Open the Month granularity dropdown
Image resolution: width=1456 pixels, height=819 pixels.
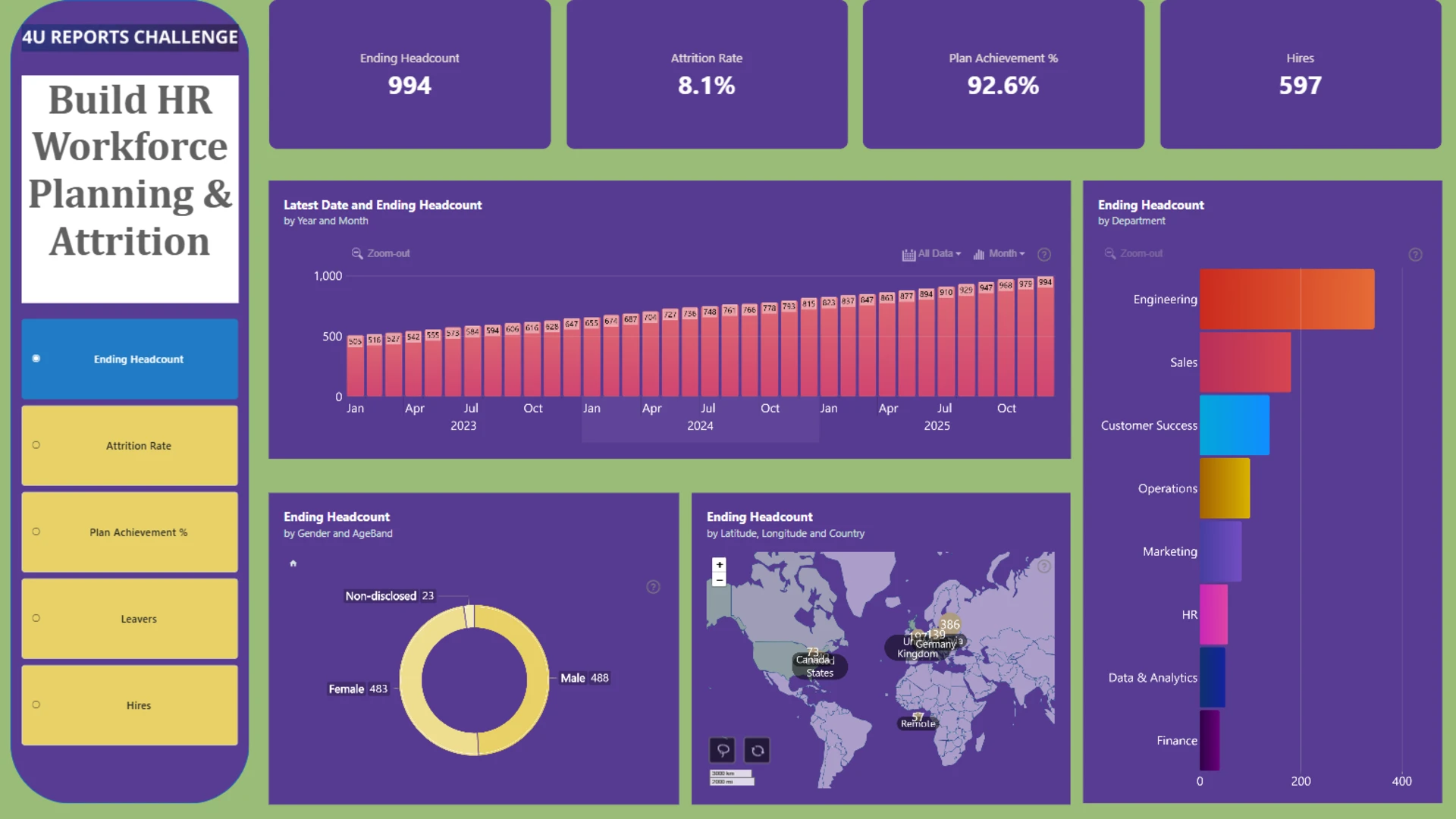[x=999, y=254]
